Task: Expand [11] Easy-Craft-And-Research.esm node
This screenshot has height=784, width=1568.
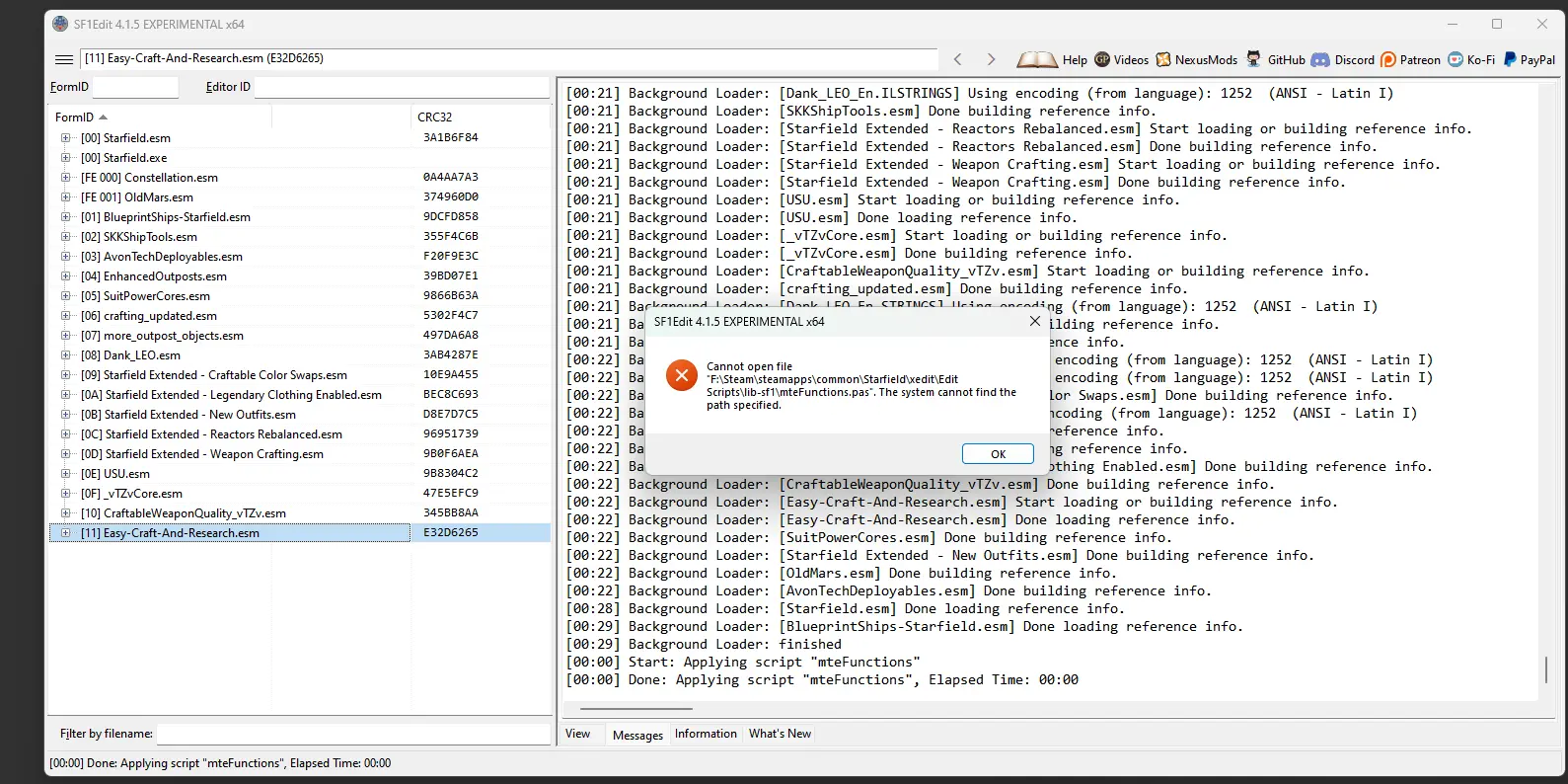Action: click(66, 533)
